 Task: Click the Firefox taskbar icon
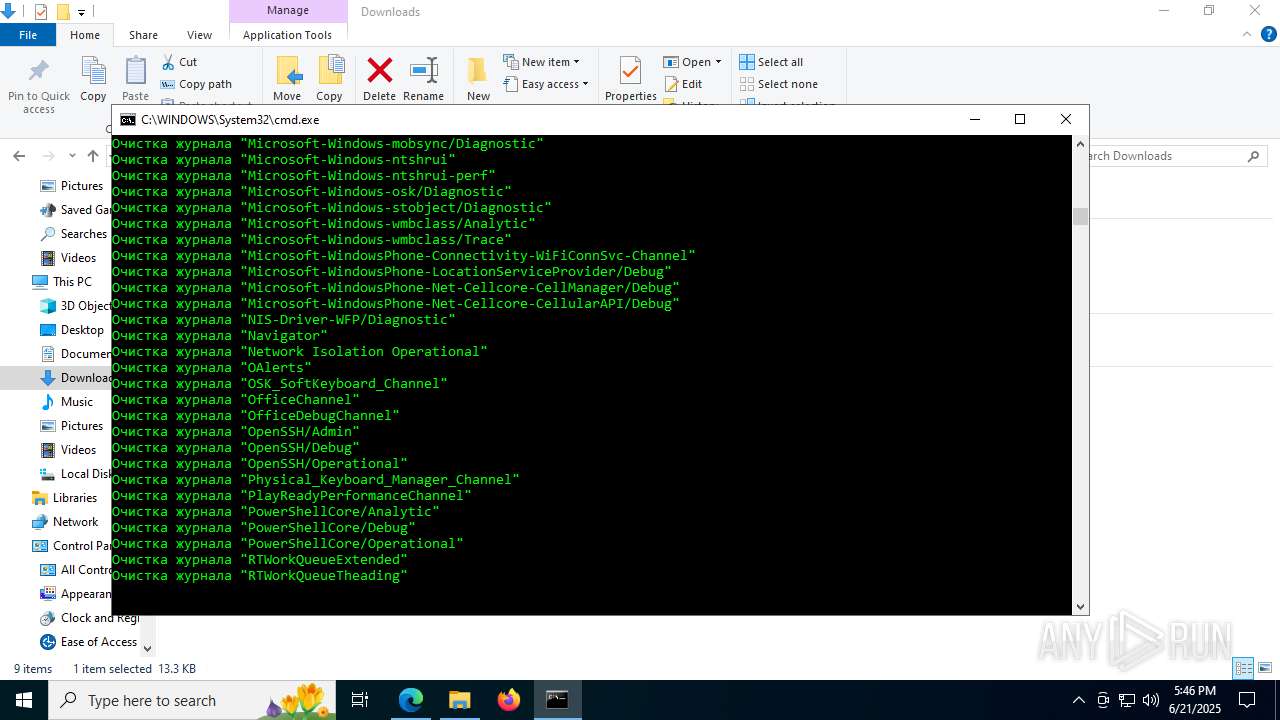coord(509,700)
